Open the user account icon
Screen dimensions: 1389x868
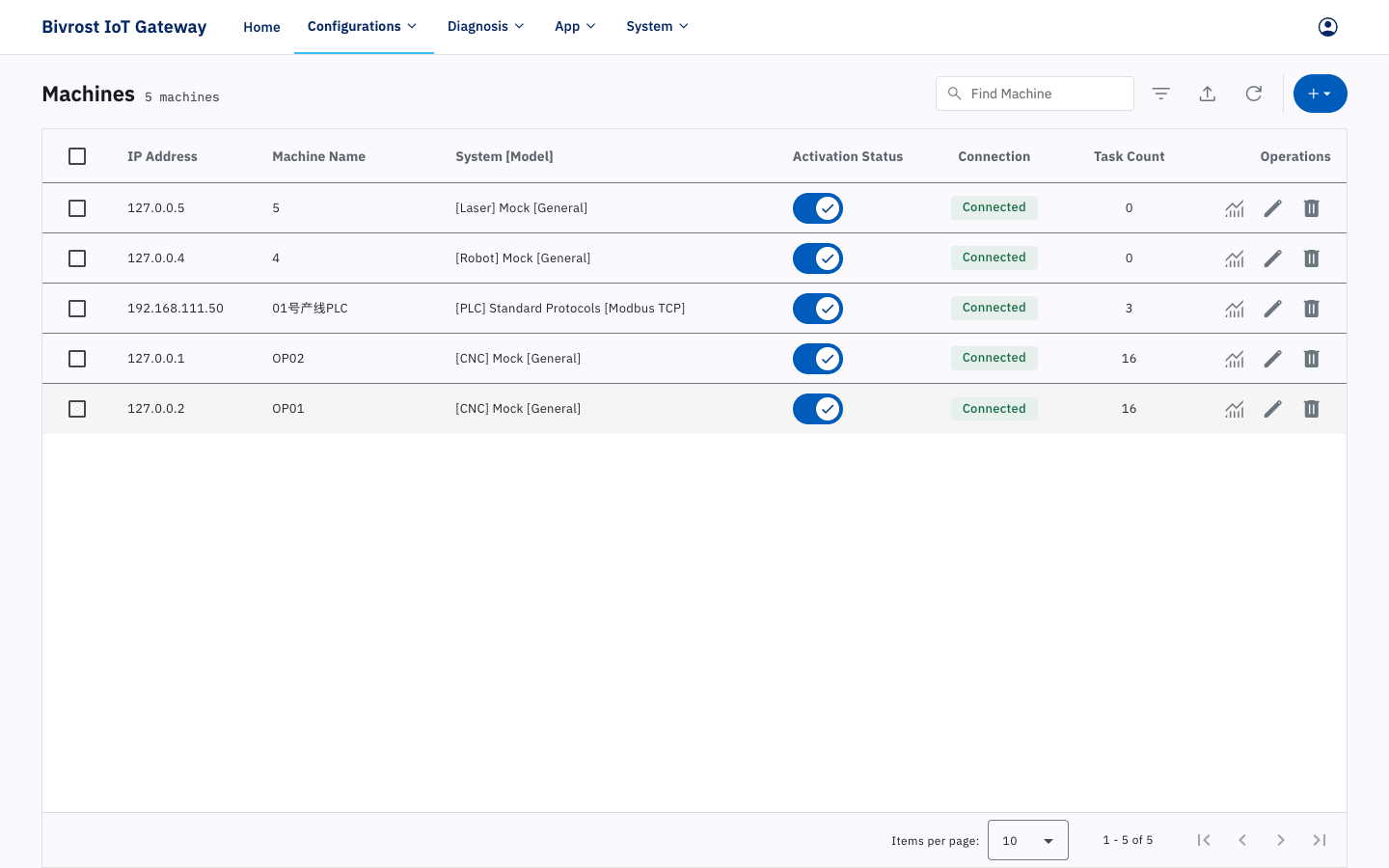coord(1328,27)
